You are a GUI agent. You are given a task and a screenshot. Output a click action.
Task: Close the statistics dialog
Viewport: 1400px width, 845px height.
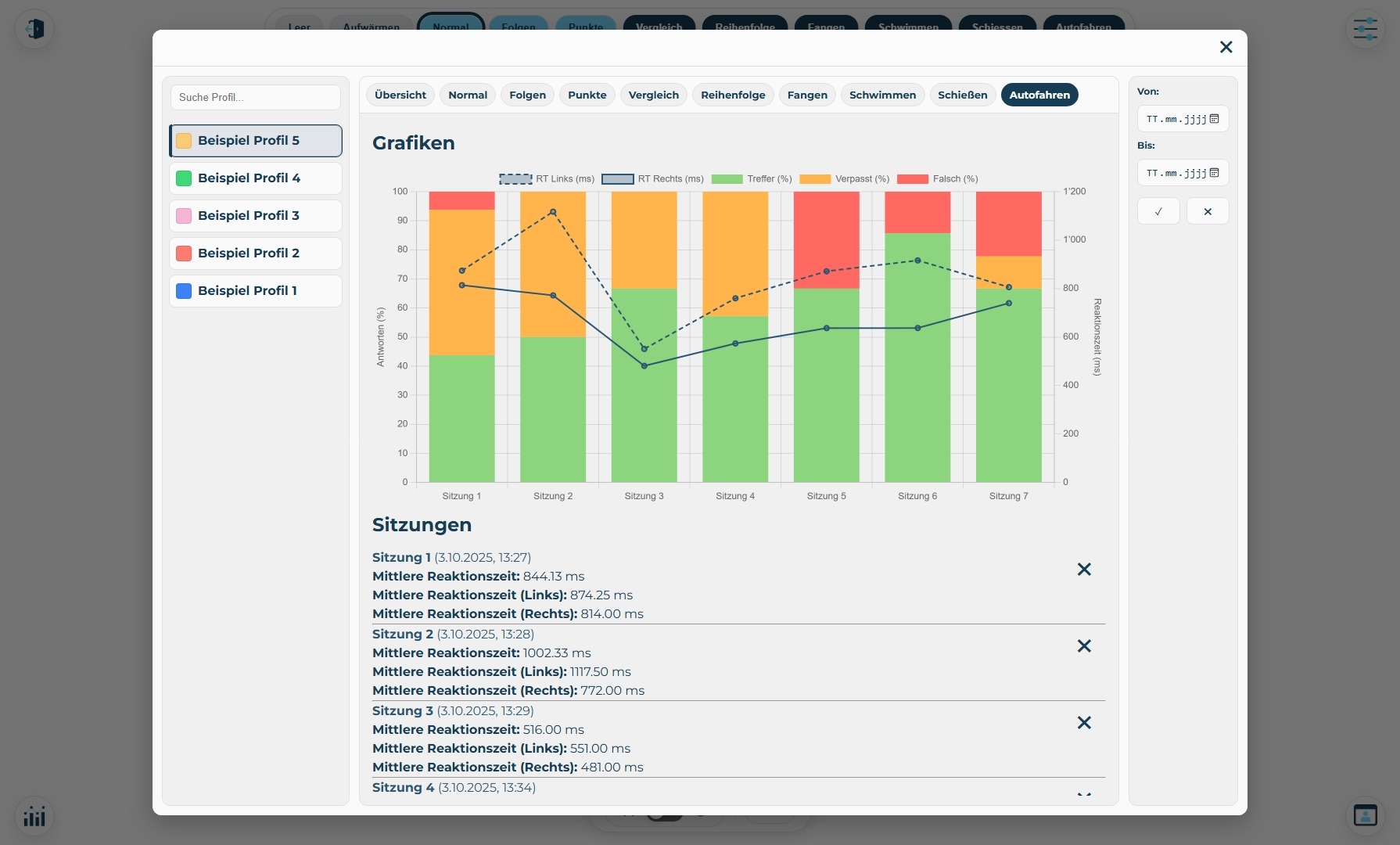(1226, 48)
